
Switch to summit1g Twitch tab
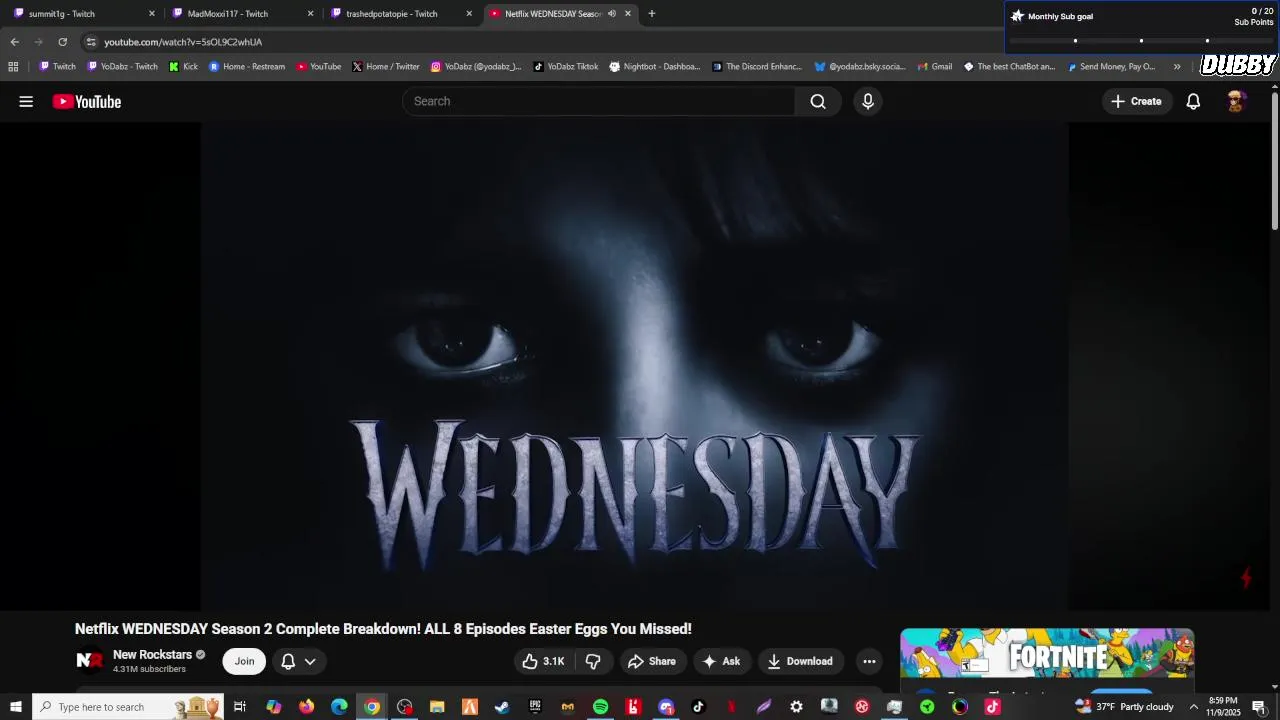pyautogui.click(x=83, y=14)
